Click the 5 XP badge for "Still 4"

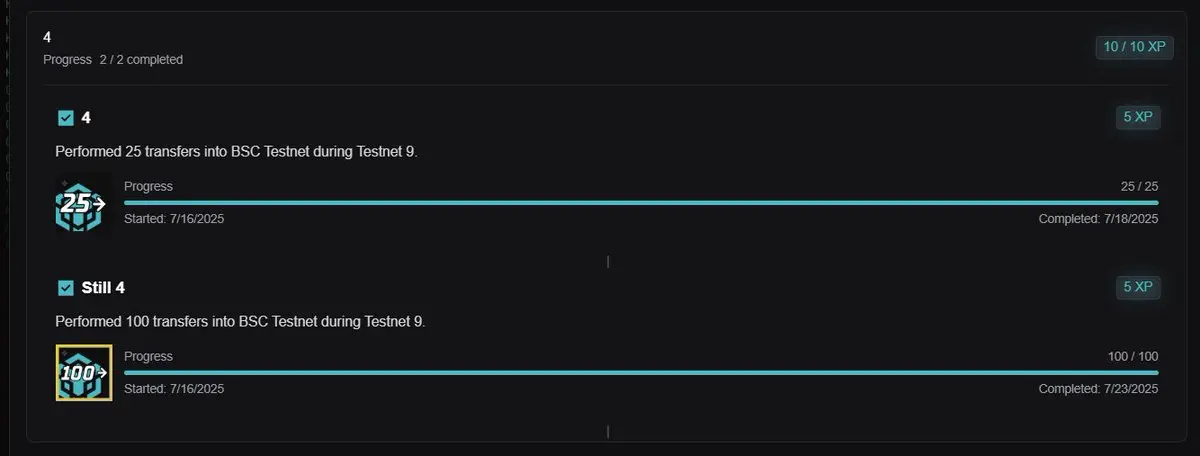tap(1138, 287)
